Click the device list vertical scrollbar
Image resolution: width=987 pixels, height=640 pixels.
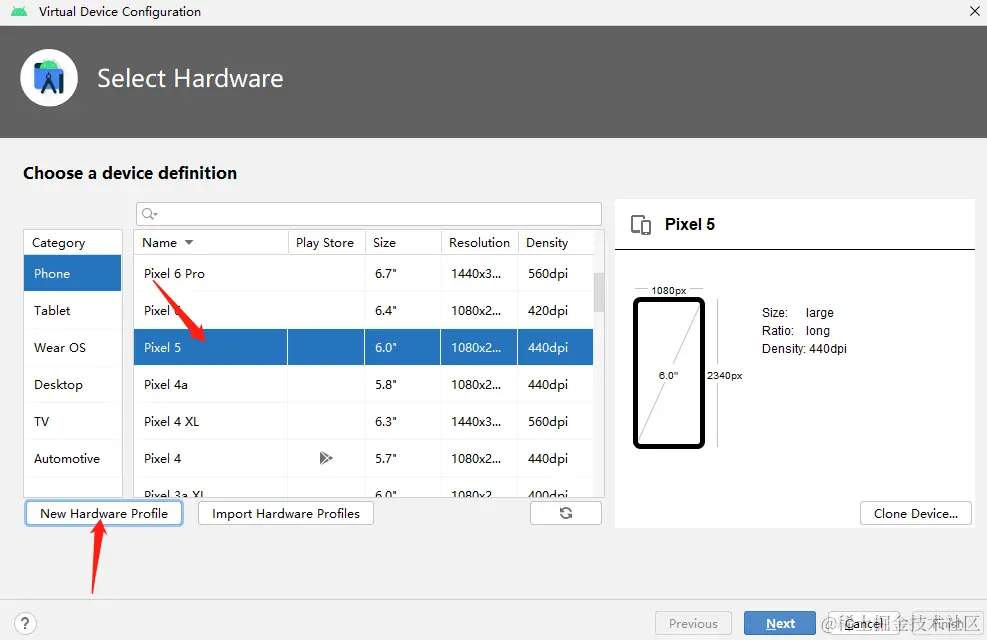599,293
